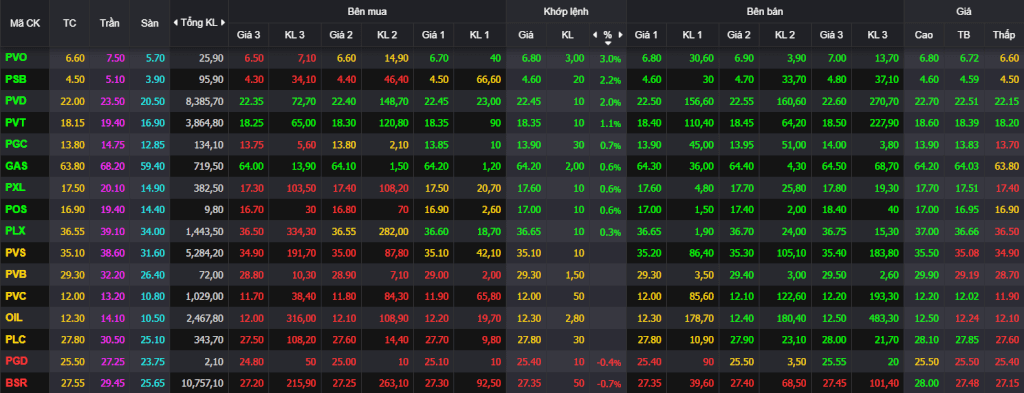The width and height of the screenshot is (1024, 393).
Task: Open the PSB stock symbol
Action: point(16,80)
